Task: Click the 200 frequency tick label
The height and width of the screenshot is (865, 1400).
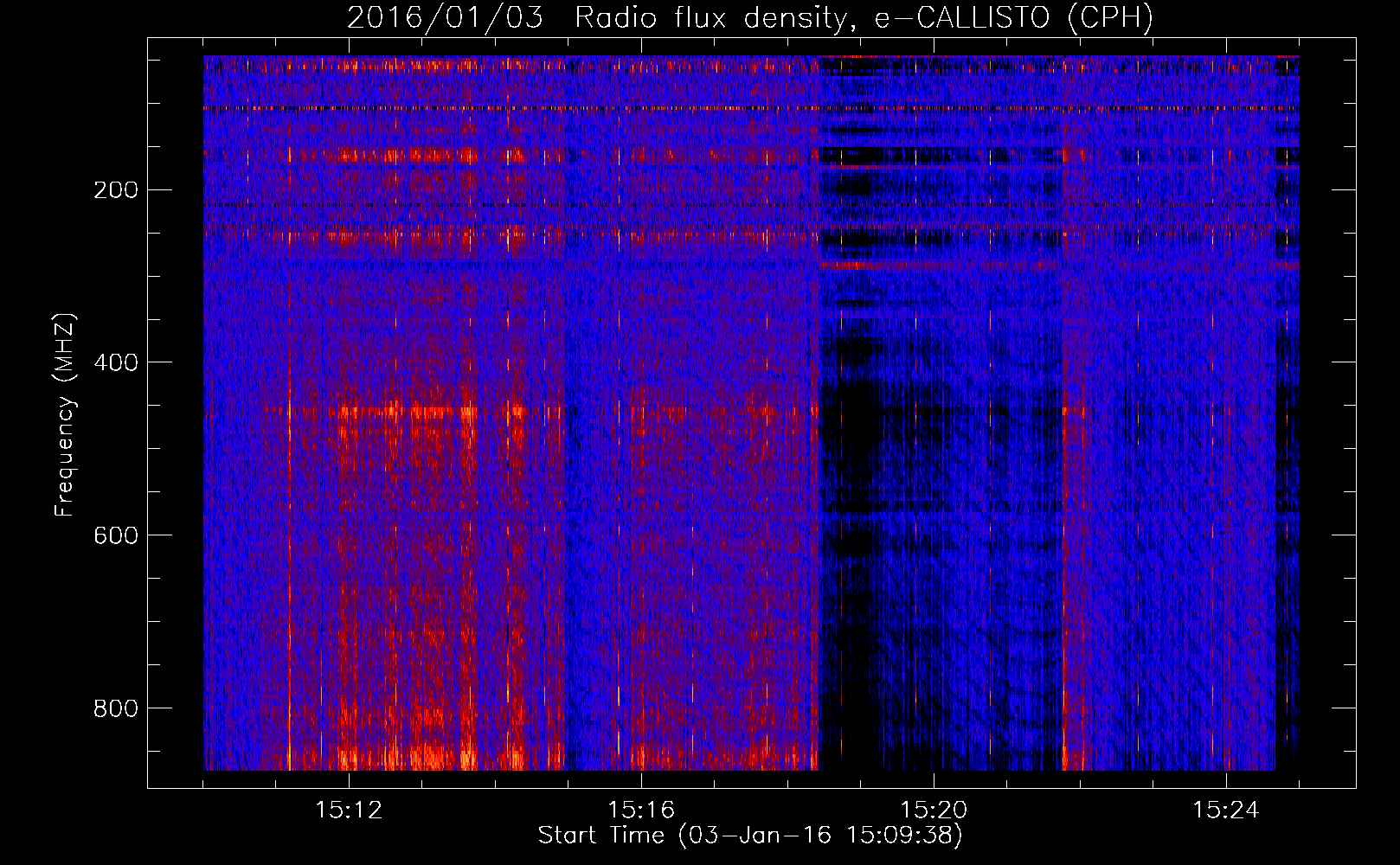Action: tap(116, 190)
